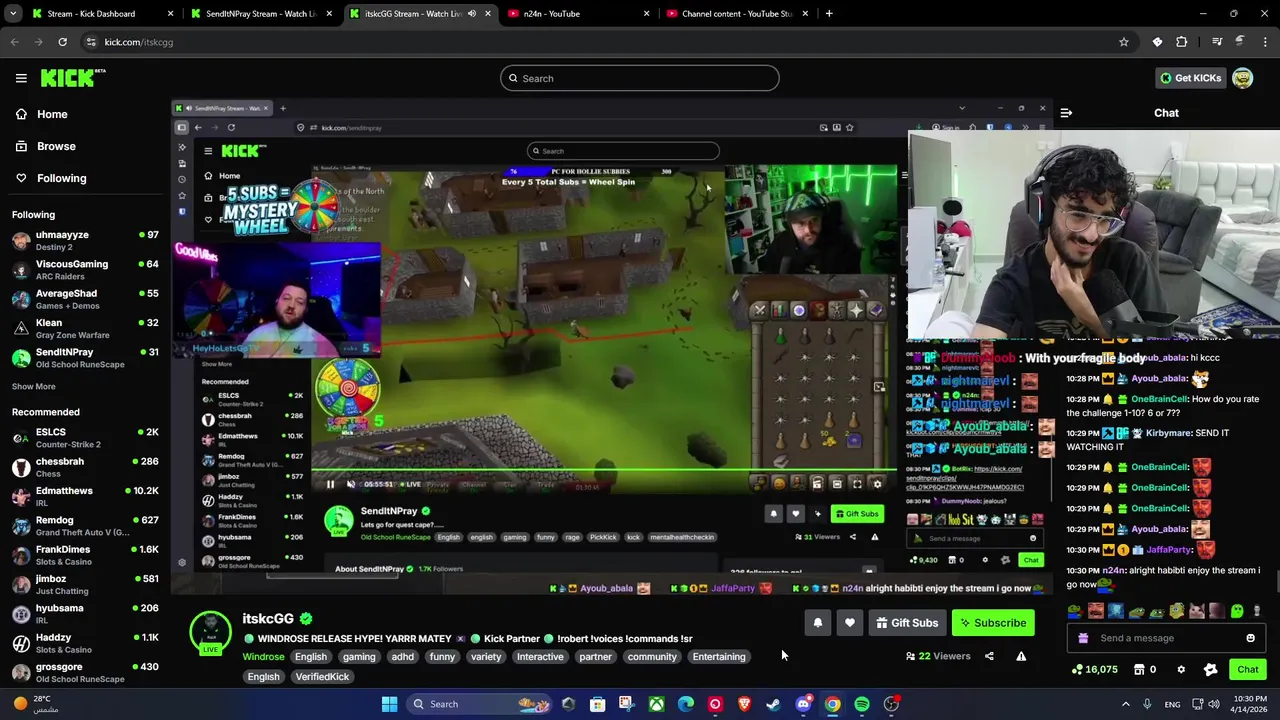Open a new browser tab
Image resolution: width=1280 pixels, height=720 pixels.
829,14
